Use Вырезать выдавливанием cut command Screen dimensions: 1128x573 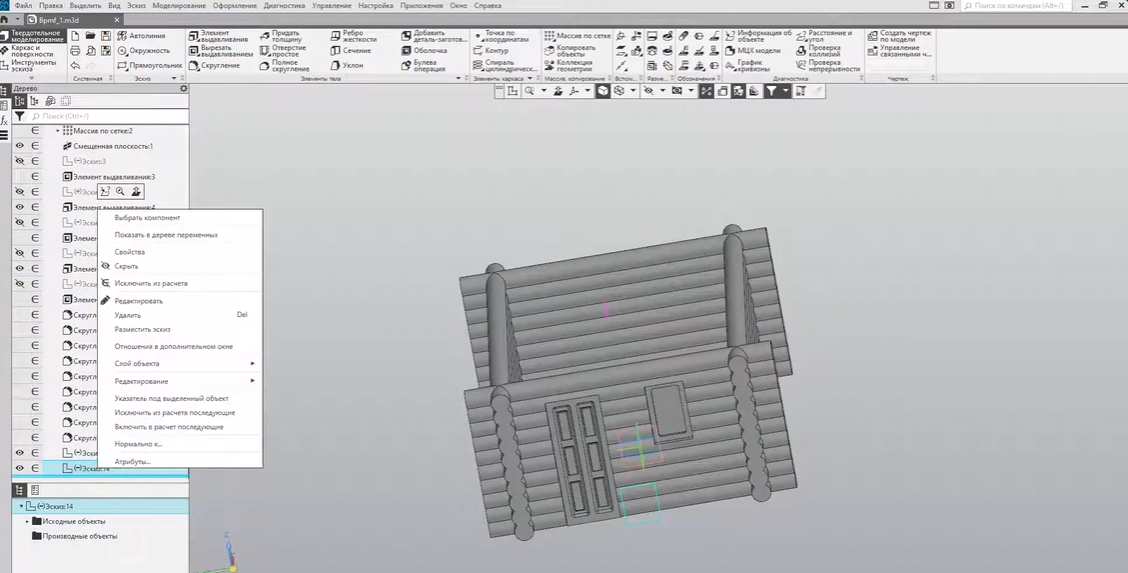pyautogui.click(x=220, y=50)
